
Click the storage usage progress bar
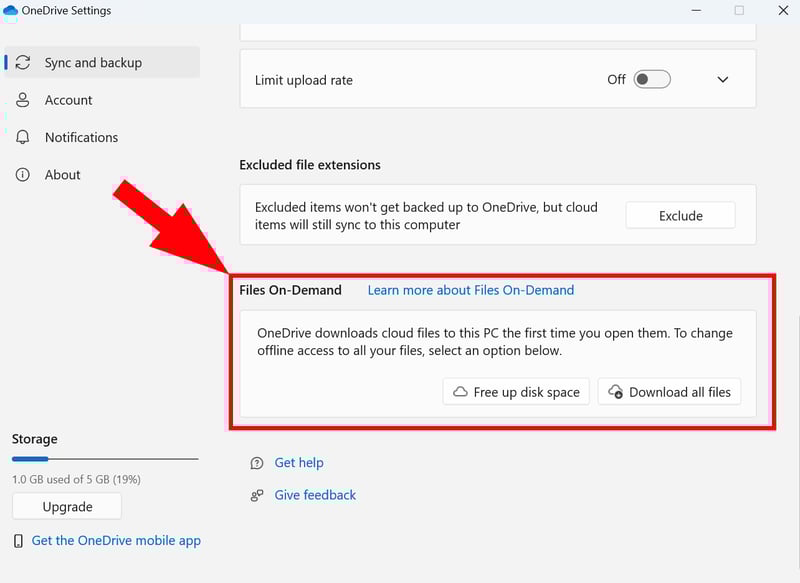105,459
